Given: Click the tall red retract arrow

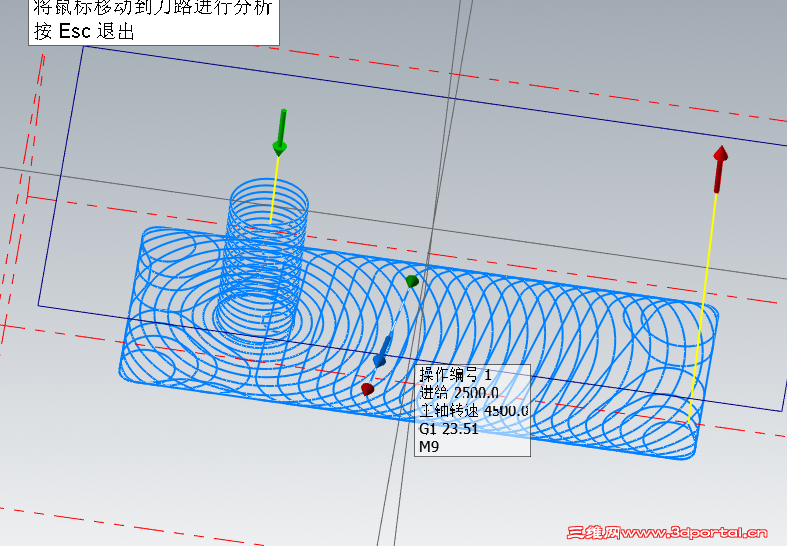Looking at the screenshot, I should point(720,169).
